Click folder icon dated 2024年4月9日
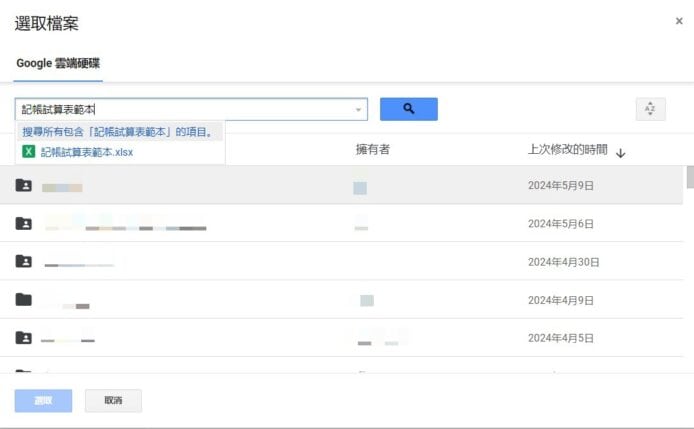Screen dimensions: 694x429 point(23,300)
